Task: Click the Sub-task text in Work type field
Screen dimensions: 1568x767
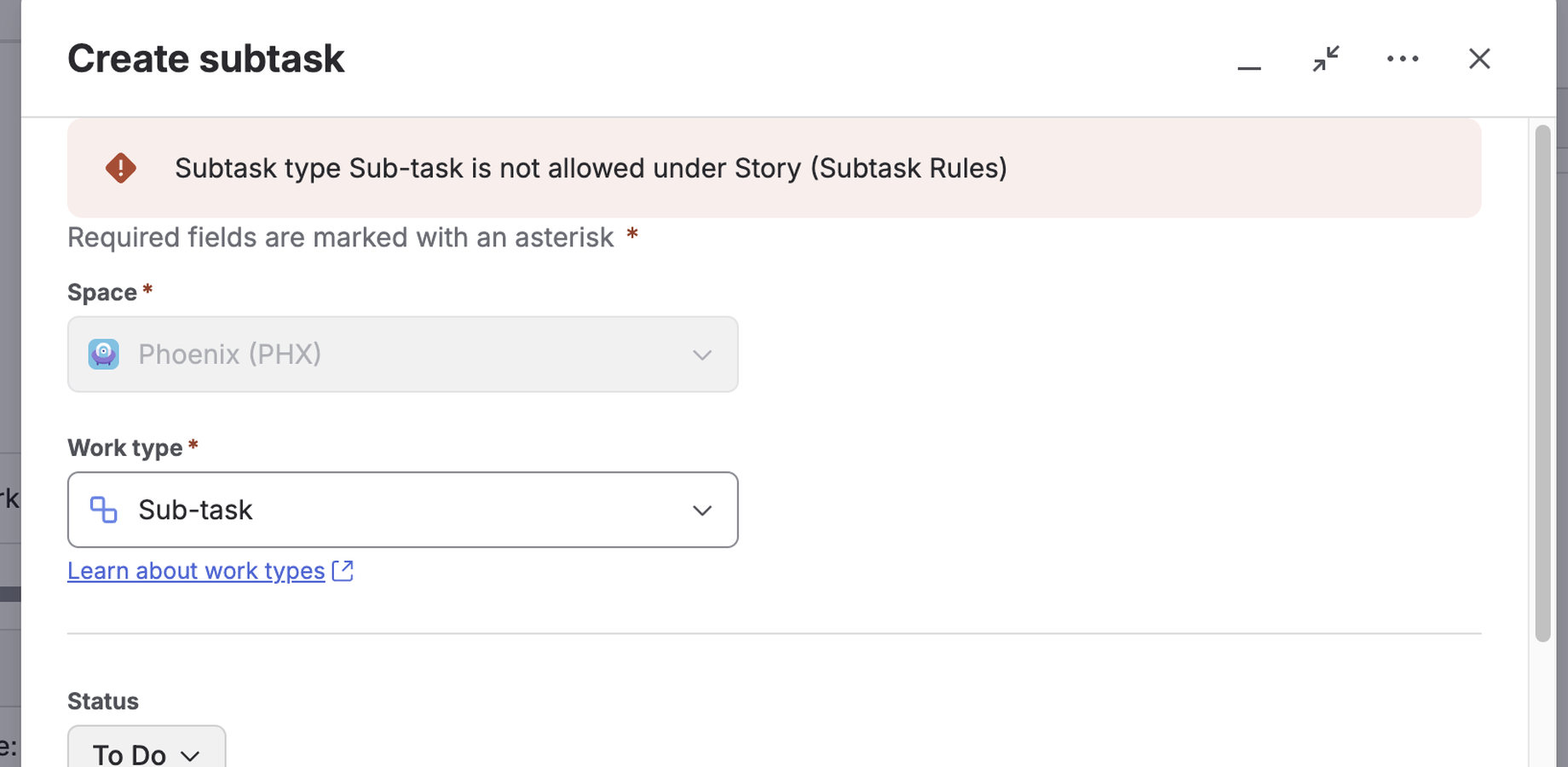Action: tap(195, 510)
